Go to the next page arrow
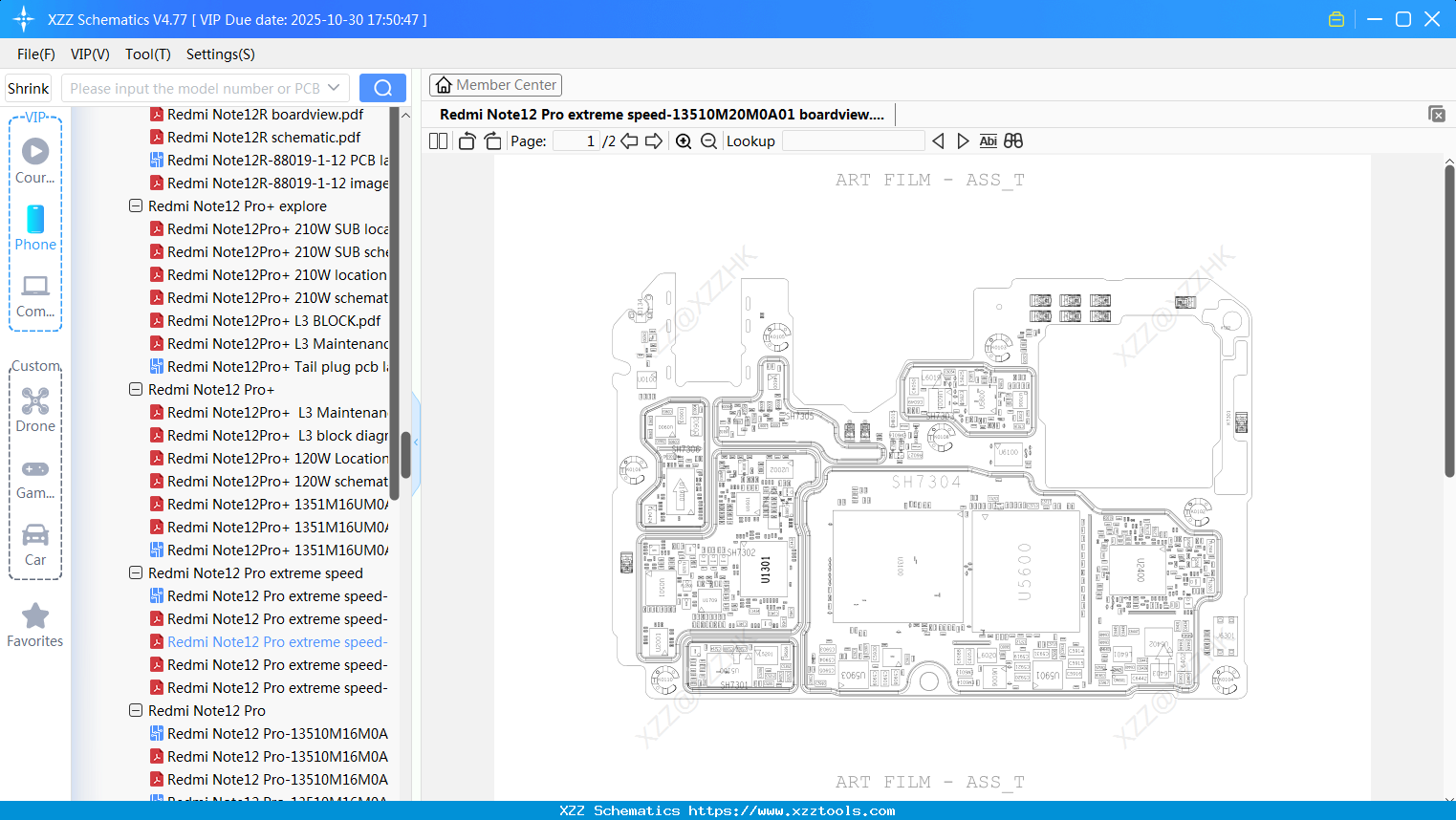 [654, 140]
